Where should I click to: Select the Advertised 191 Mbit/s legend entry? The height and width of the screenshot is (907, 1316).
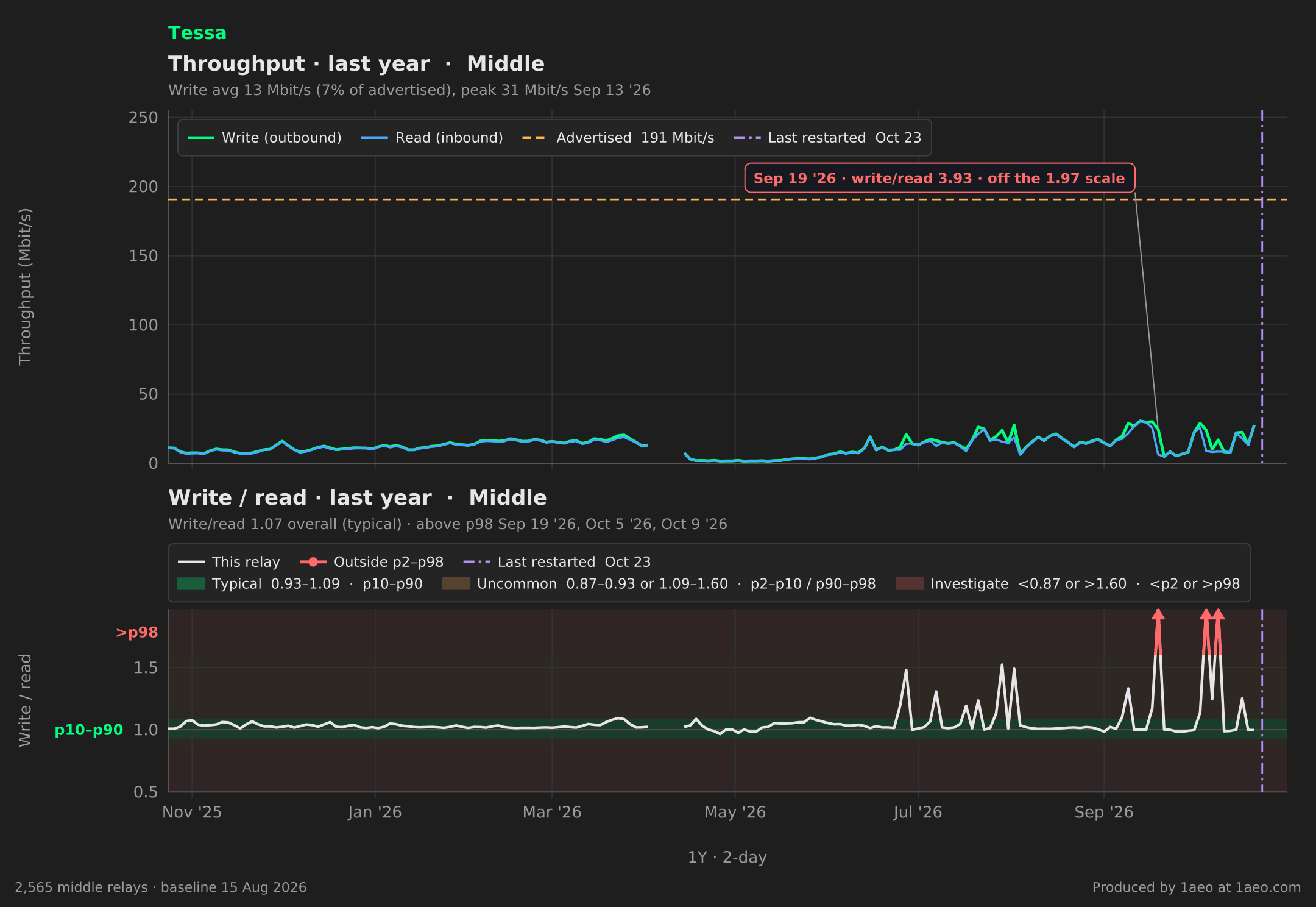tap(618, 138)
